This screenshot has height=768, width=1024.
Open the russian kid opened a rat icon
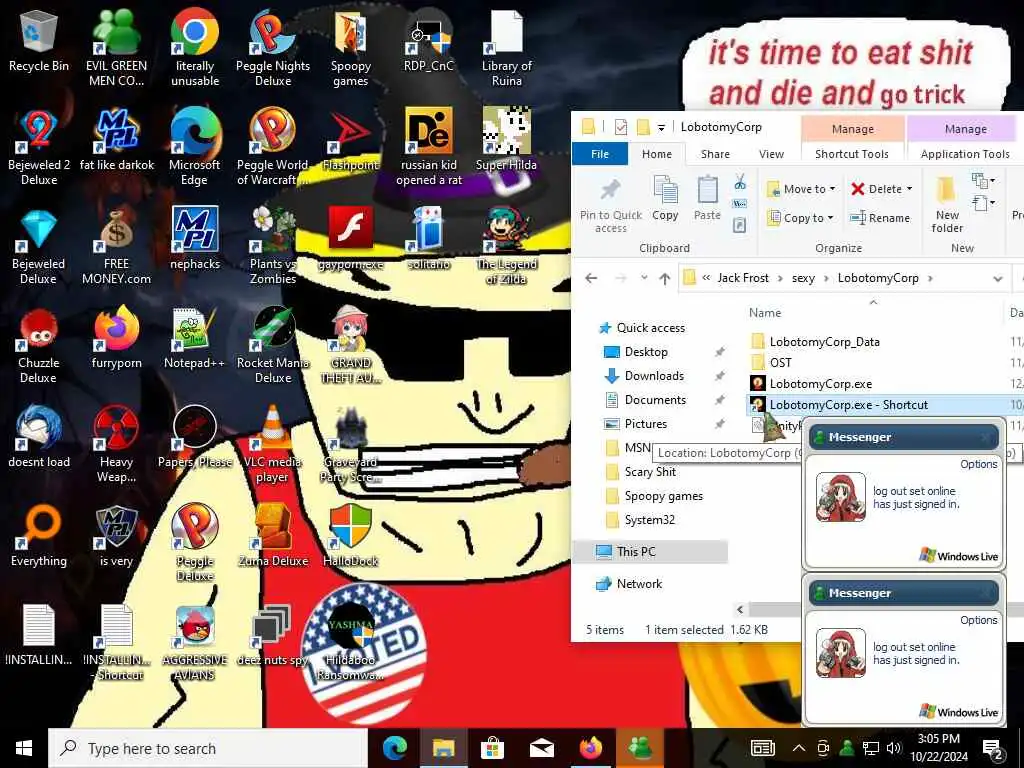[428, 148]
